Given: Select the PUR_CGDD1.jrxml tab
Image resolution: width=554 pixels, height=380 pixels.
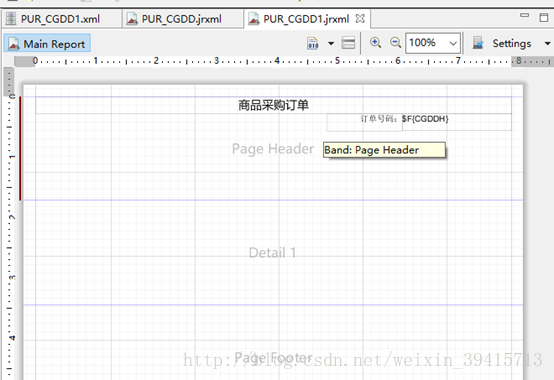Looking at the screenshot, I should pyautogui.click(x=306, y=19).
